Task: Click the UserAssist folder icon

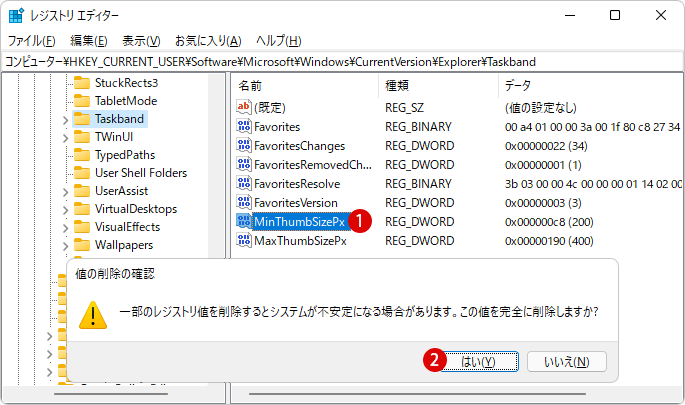Action: coord(82,190)
